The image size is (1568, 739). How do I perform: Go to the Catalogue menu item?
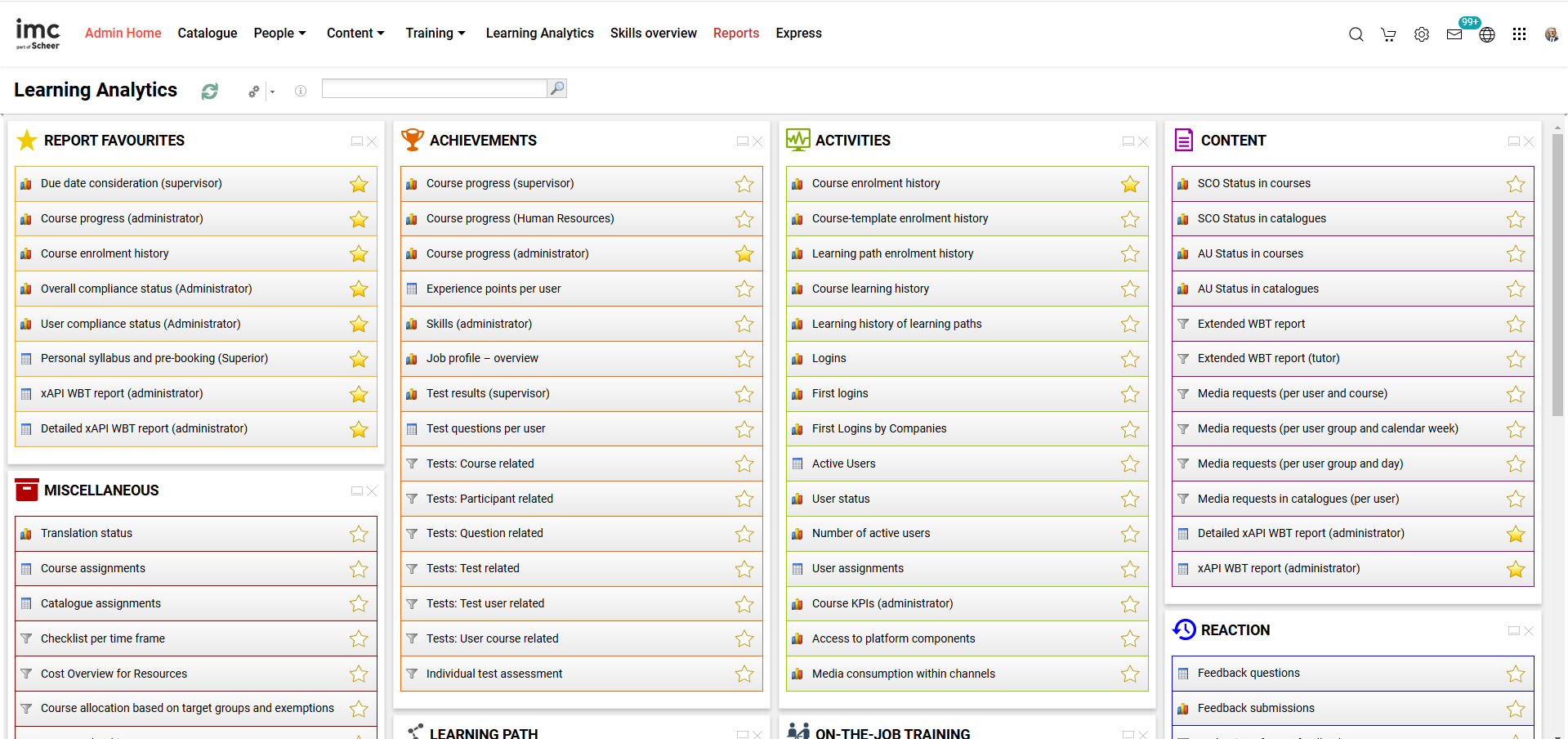[x=208, y=33]
